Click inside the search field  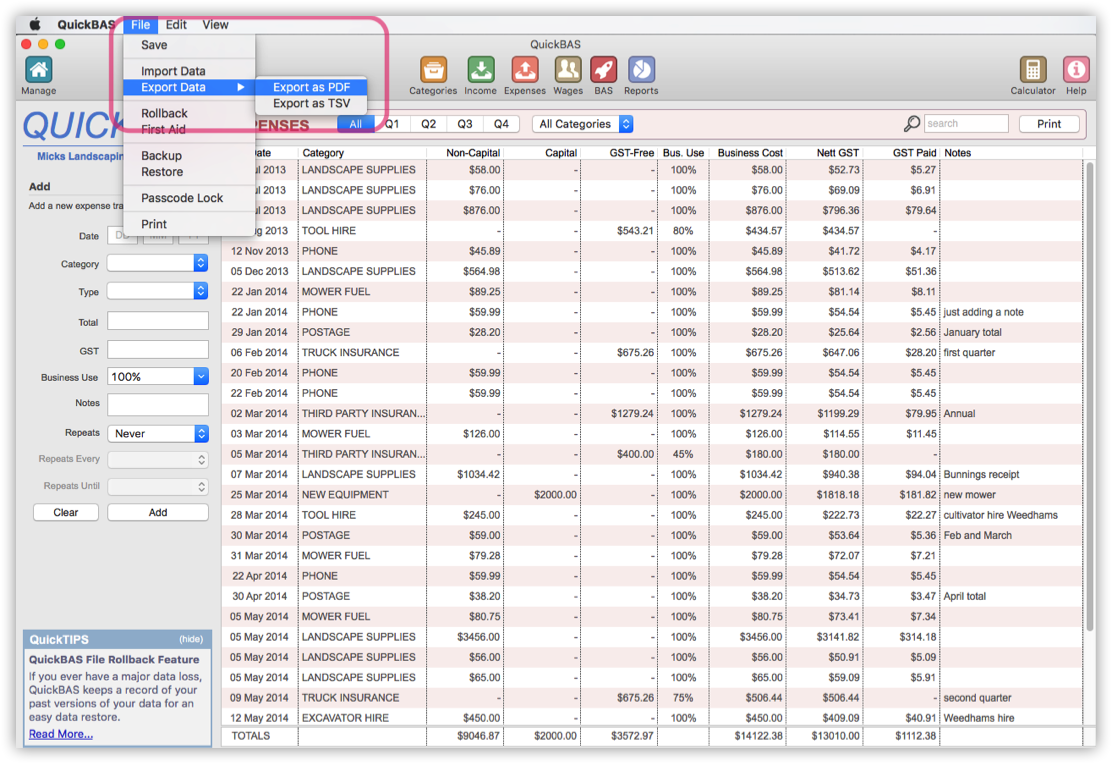(x=966, y=123)
